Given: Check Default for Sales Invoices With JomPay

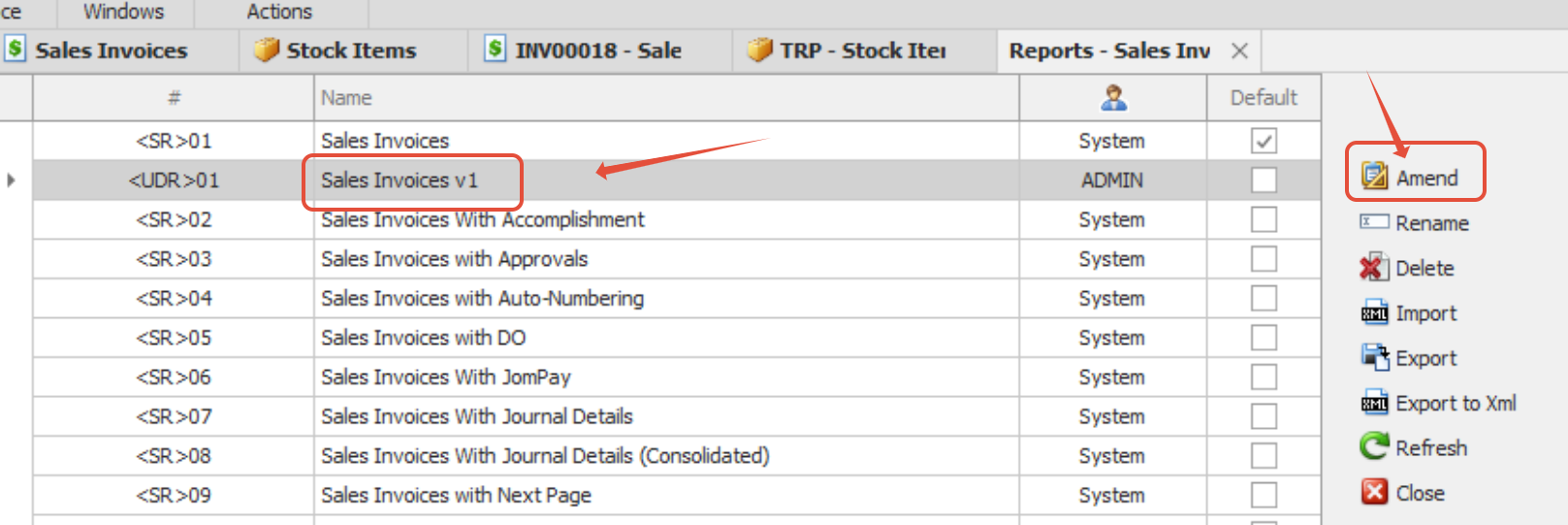Looking at the screenshot, I should (1264, 377).
